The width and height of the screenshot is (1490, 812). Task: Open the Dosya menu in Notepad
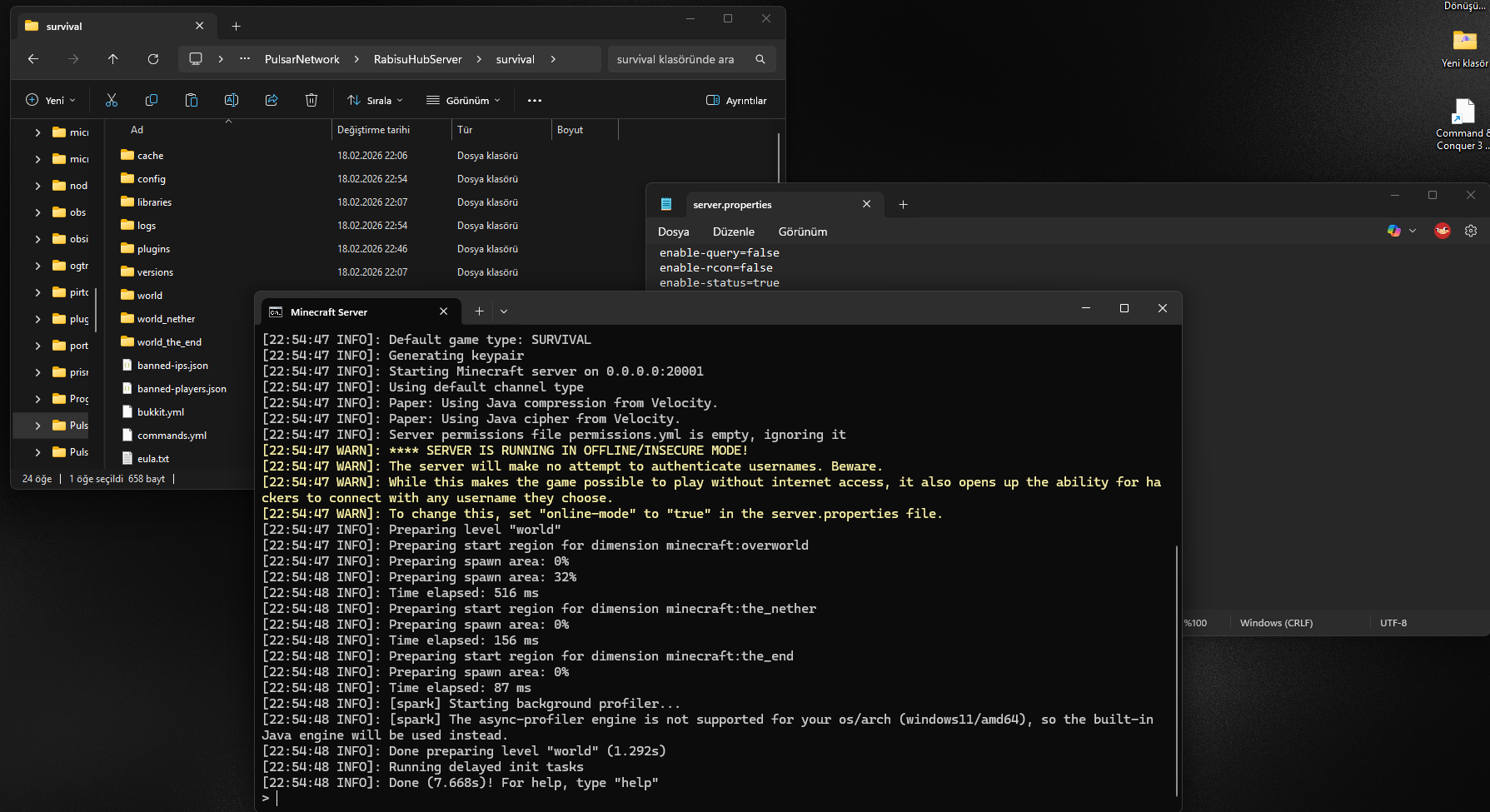tap(673, 232)
